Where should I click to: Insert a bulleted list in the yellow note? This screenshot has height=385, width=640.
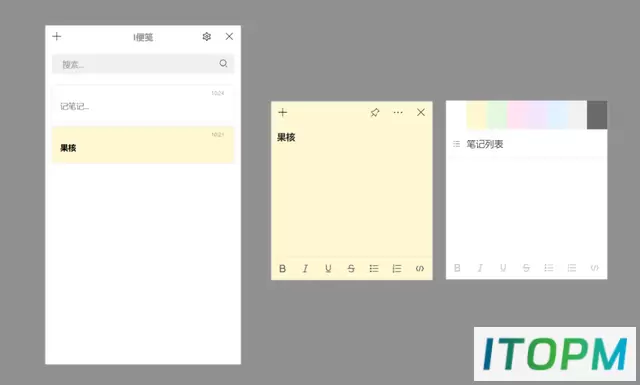[374, 269]
